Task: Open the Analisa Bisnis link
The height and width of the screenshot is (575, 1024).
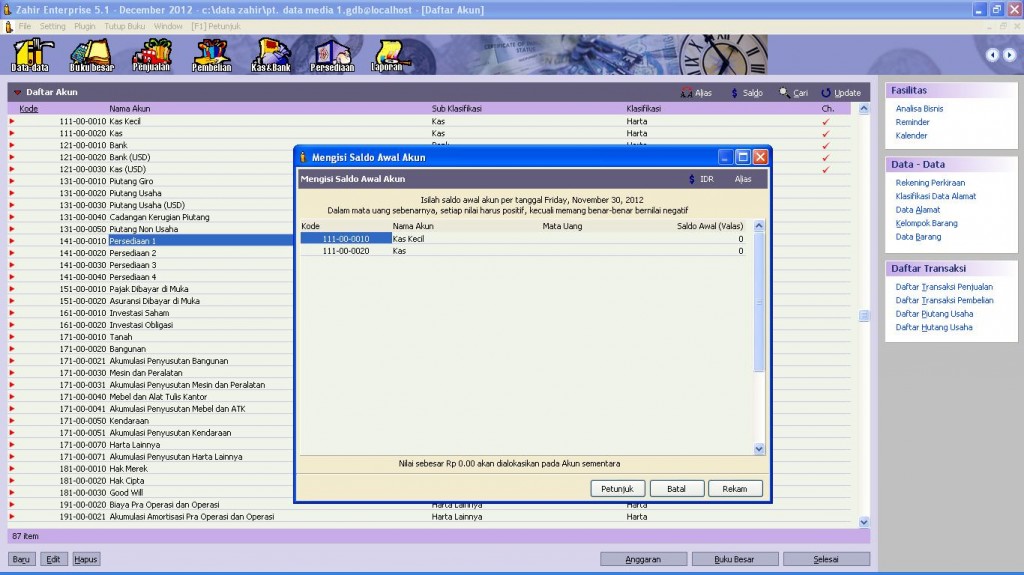Action: [919, 109]
